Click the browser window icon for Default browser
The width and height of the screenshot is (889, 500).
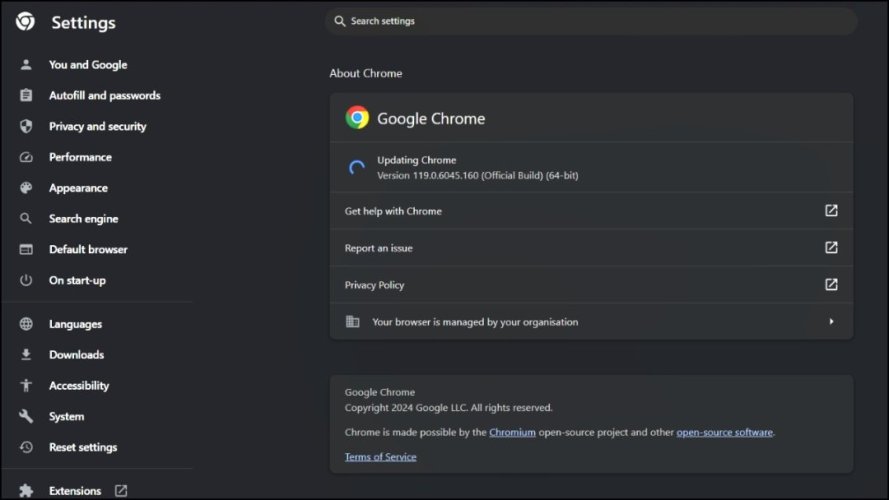click(x=26, y=249)
